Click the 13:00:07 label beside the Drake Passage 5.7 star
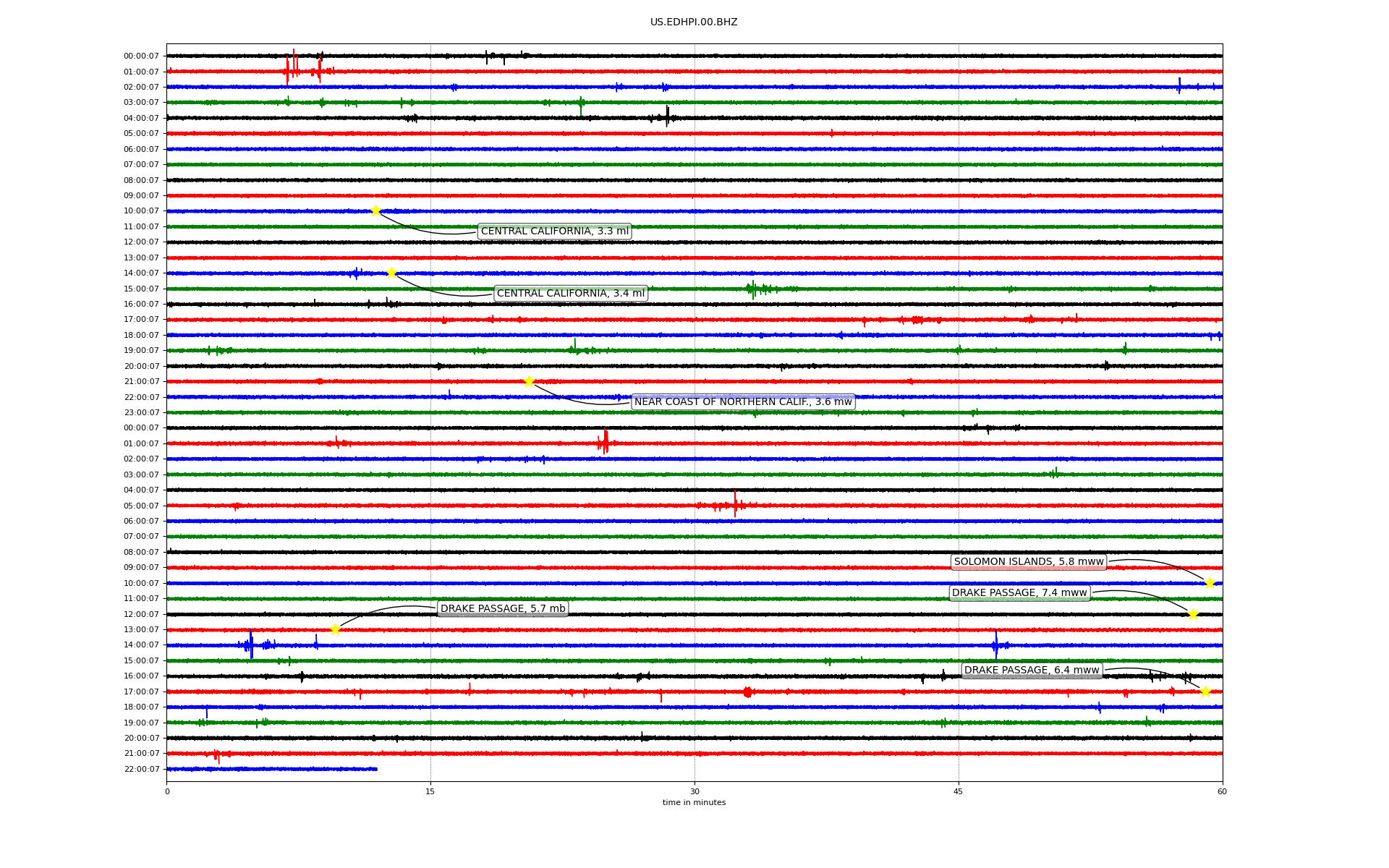1389x868 pixels. pos(141,630)
